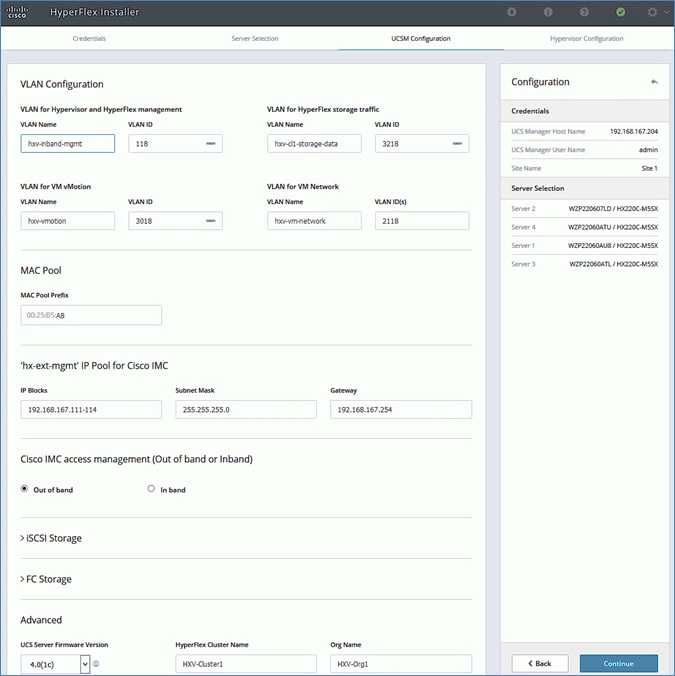Screen dimensions: 675x676
Task: Click the download arrow icon in header
Action: 512,12
